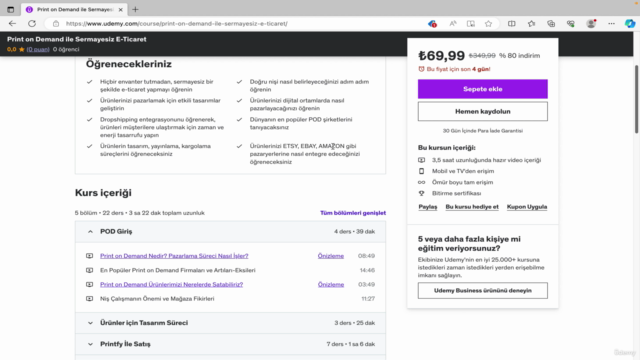Click the Sepete ekle button
The height and width of the screenshot is (360, 640).
(482, 89)
